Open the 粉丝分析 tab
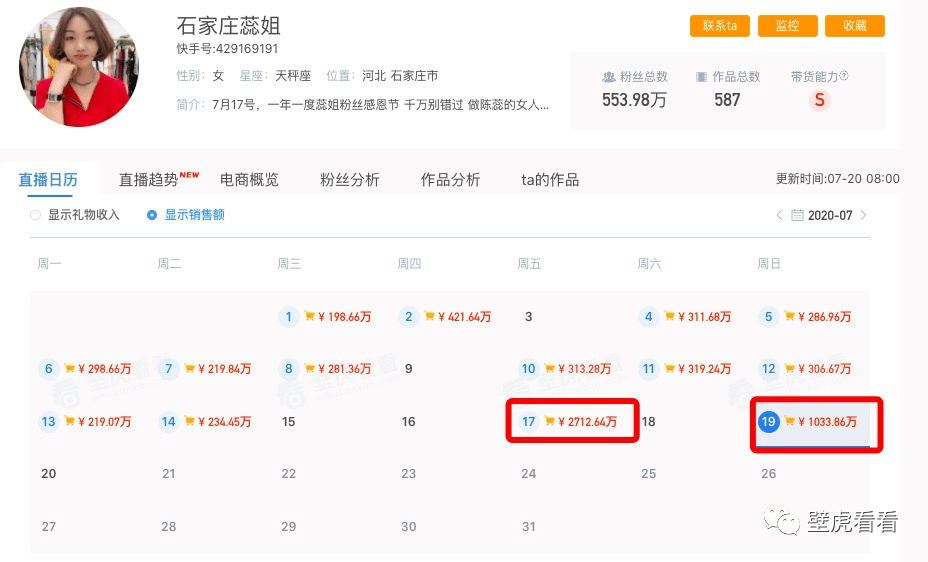Viewport: 928px width, 562px height. pyautogui.click(x=349, y=180)
